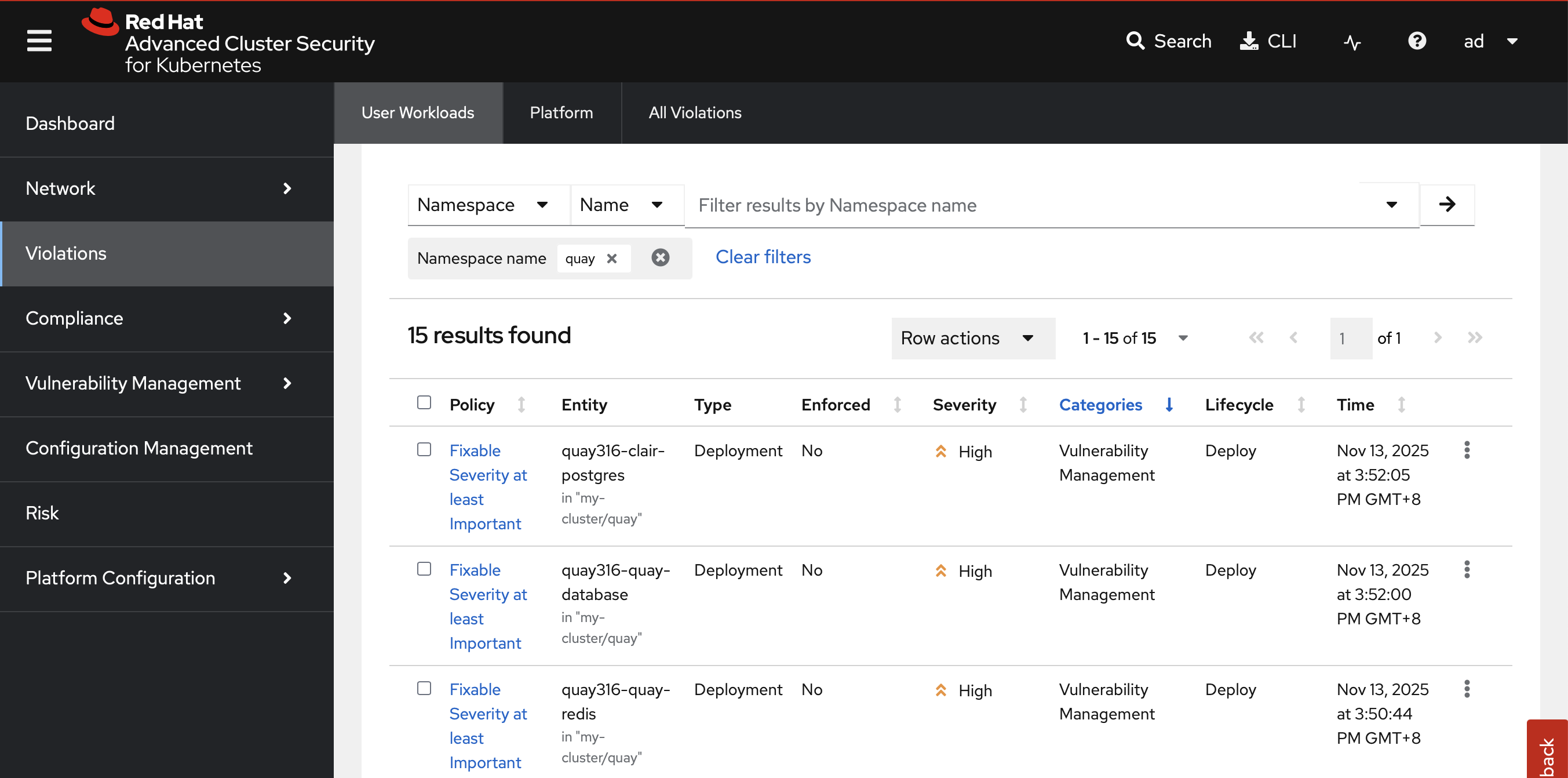
Task: Click the Search magnifier icon
Action: (1135, 41)
